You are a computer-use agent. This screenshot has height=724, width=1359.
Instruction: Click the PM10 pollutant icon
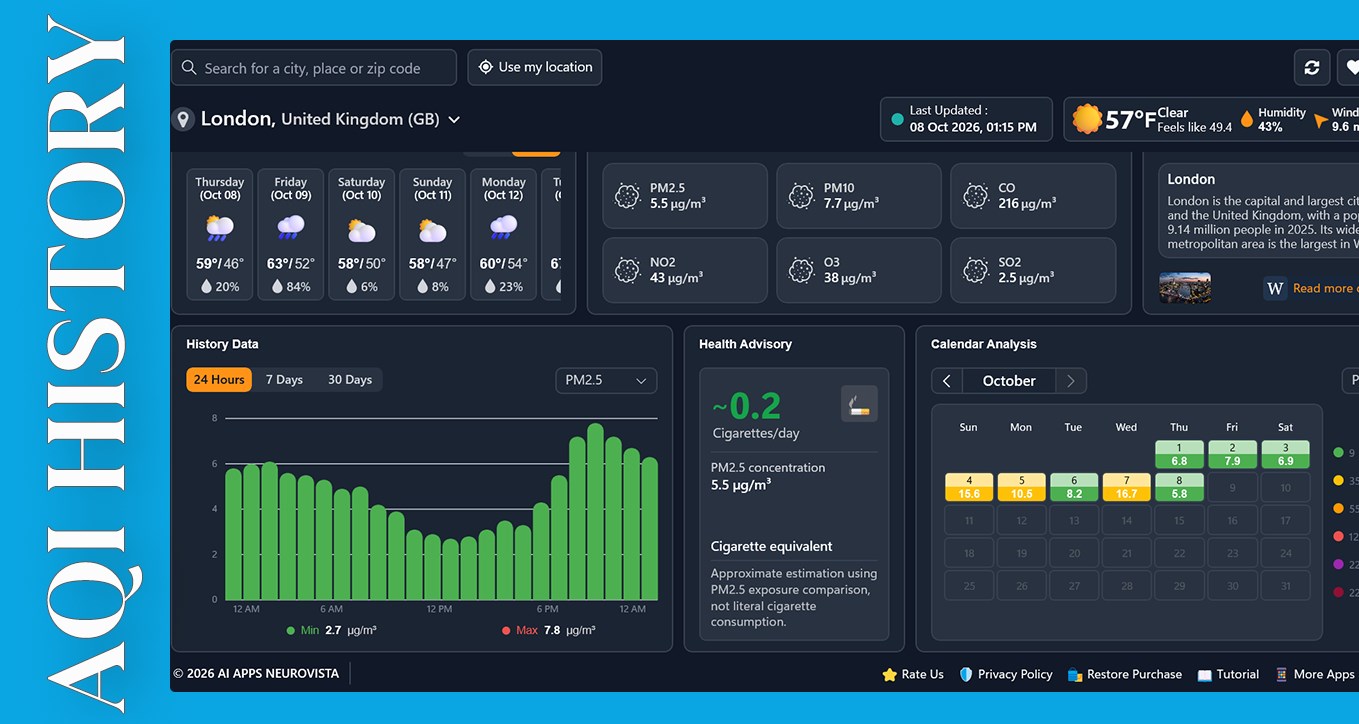coord(802,196)
